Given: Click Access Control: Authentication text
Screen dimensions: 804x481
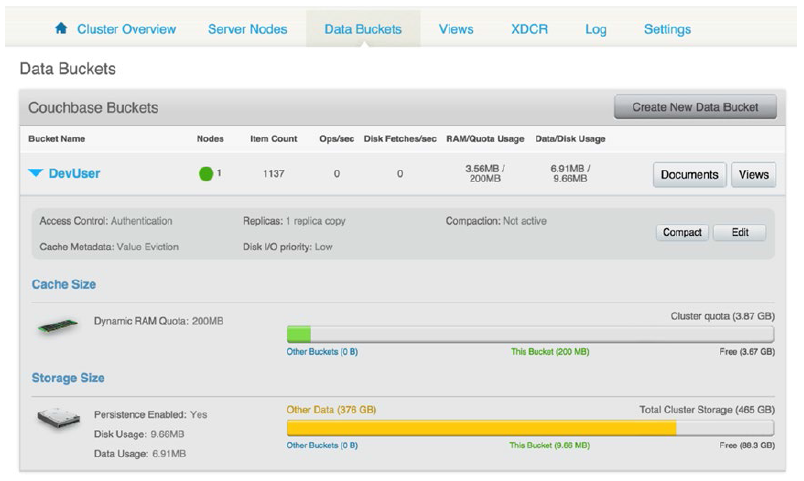Looking at the screenshot, I should pyautogui.click(x=106, y=221).
